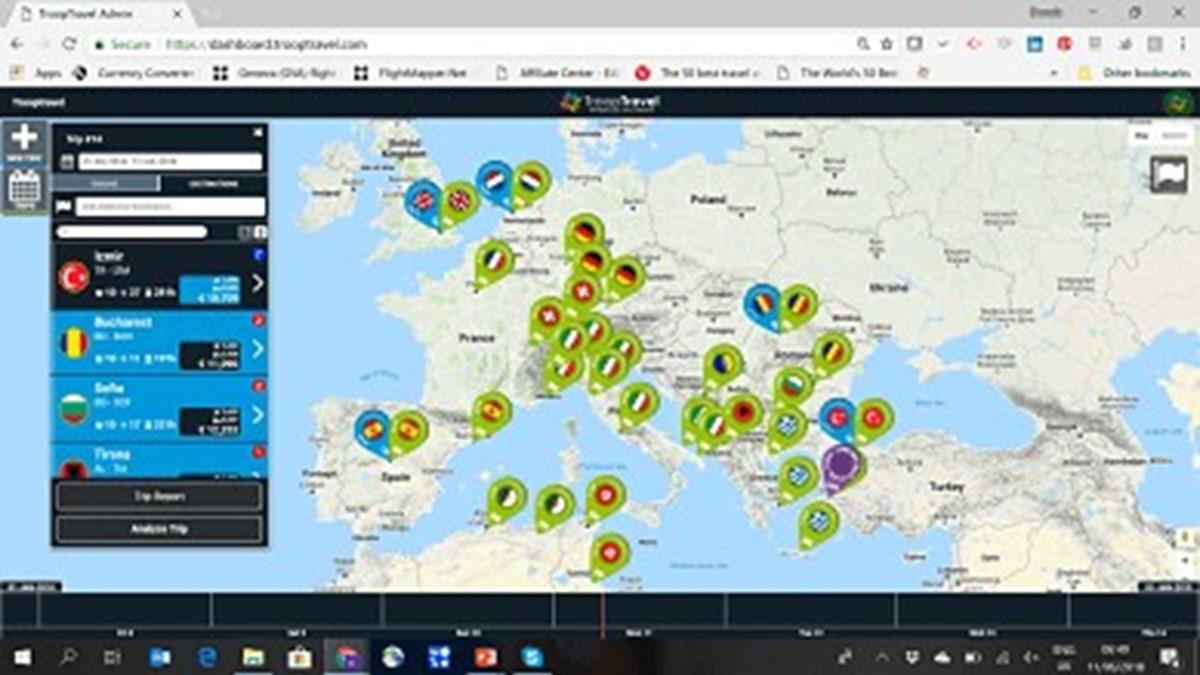
Task: Click the Trip Report button
Action: pyautogui.click(x=159, y=496)
